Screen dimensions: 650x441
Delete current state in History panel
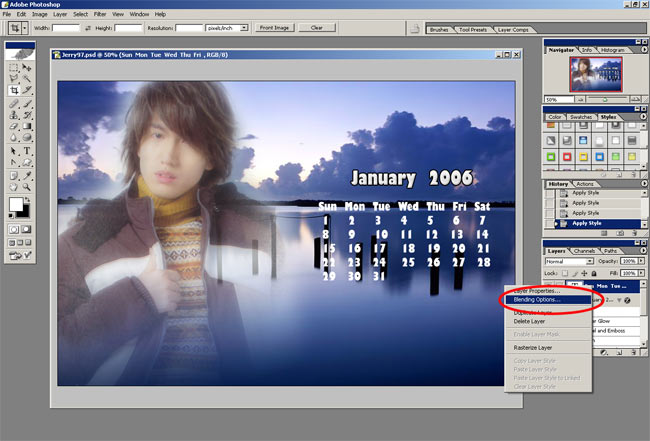[x=634, y=233]
